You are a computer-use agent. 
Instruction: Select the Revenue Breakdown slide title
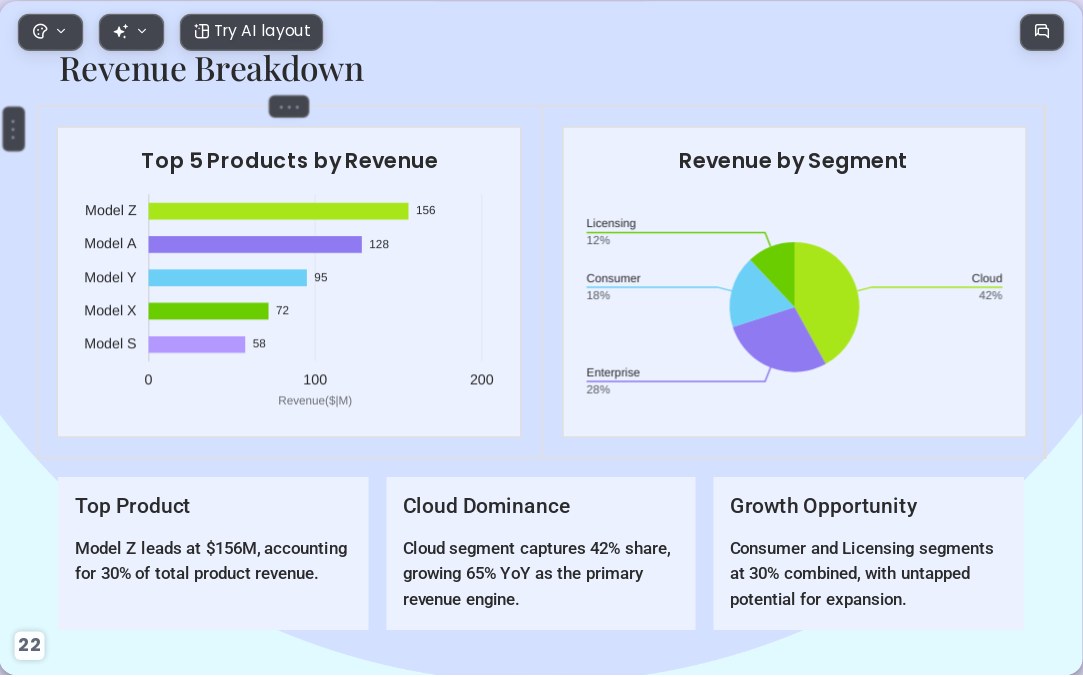[x=211, y=69]
